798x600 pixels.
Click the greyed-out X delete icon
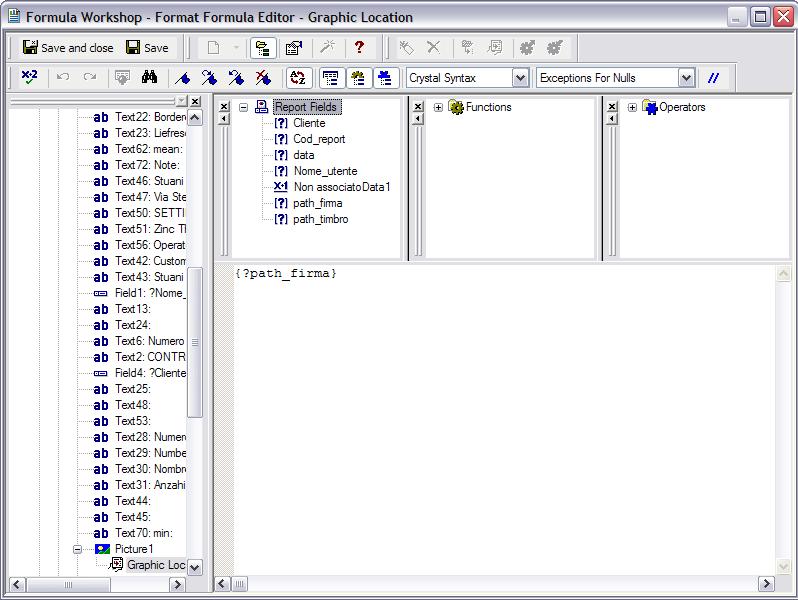coord(433,47)
